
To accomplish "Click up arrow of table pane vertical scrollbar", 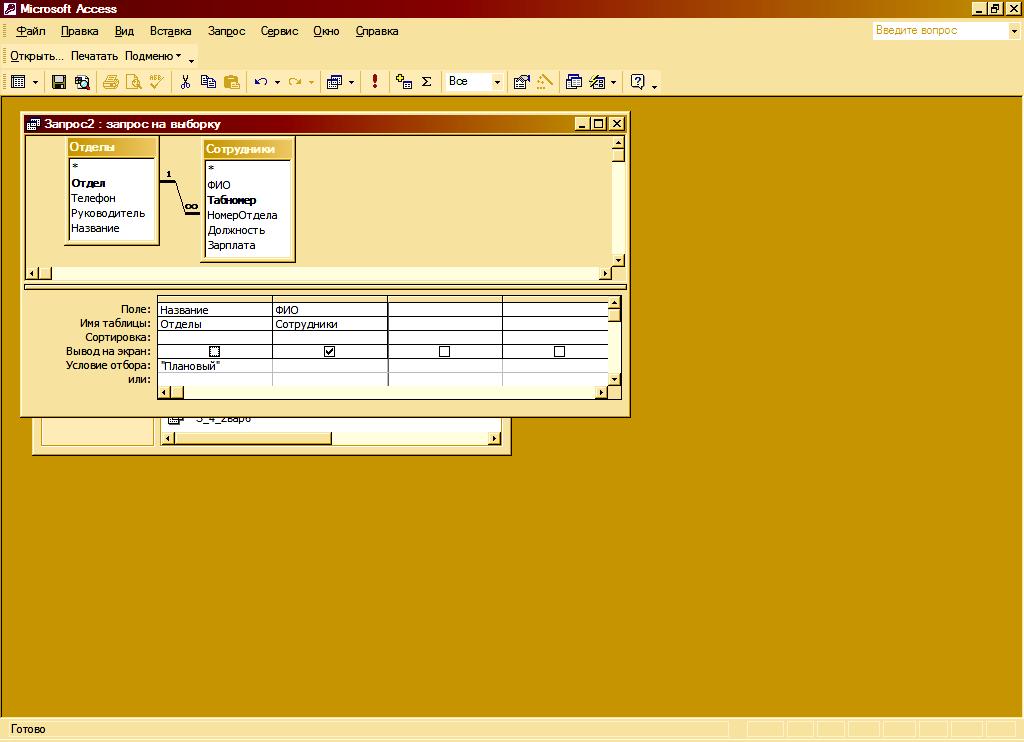I will point(618,142).
